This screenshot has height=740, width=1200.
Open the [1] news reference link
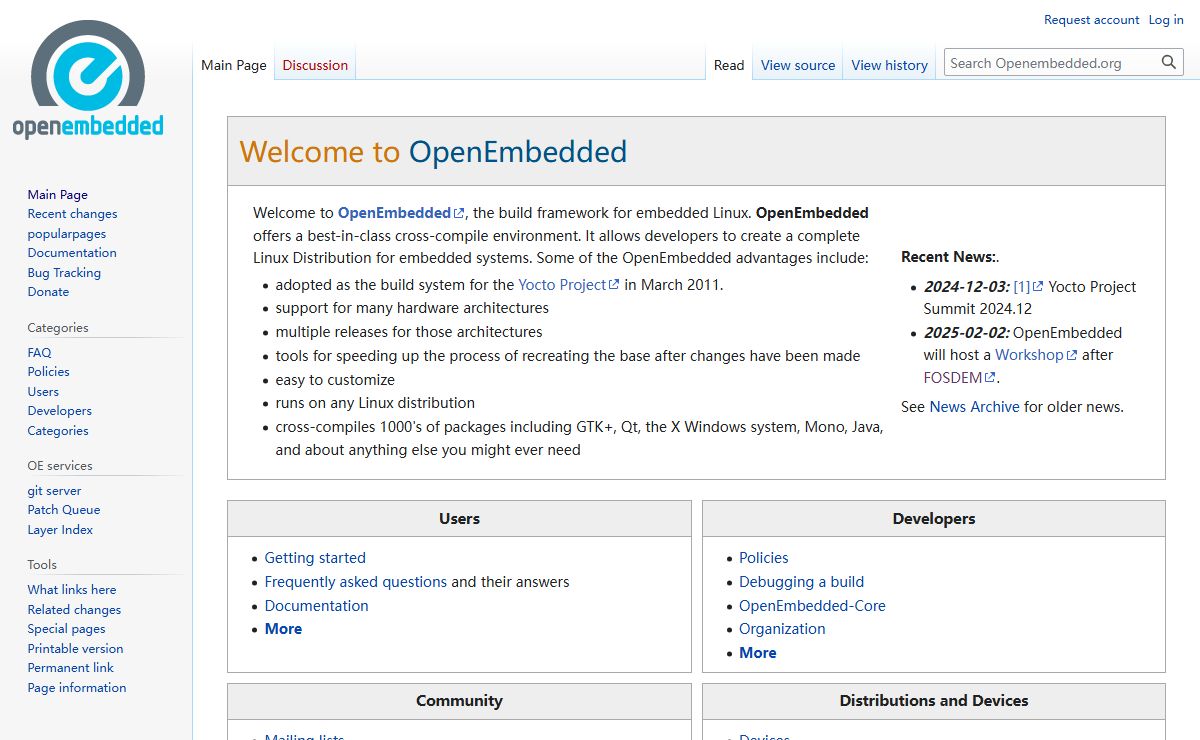[x=1028, y=287]
